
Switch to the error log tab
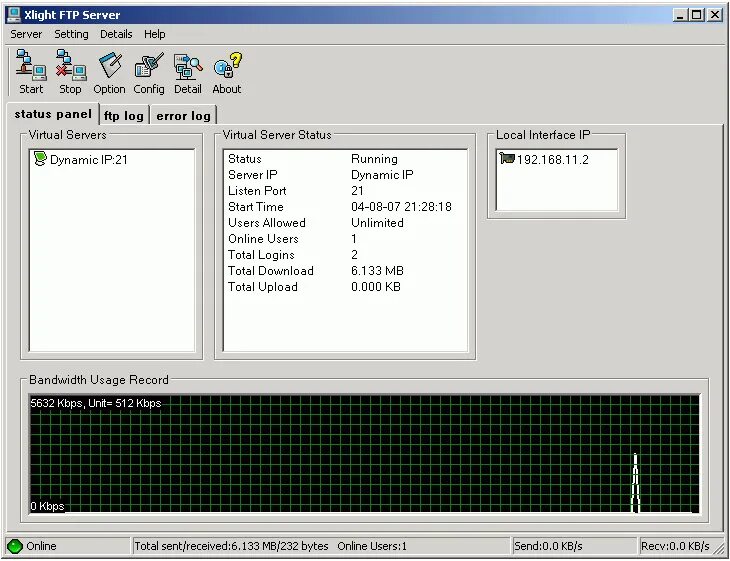point(183,115)
